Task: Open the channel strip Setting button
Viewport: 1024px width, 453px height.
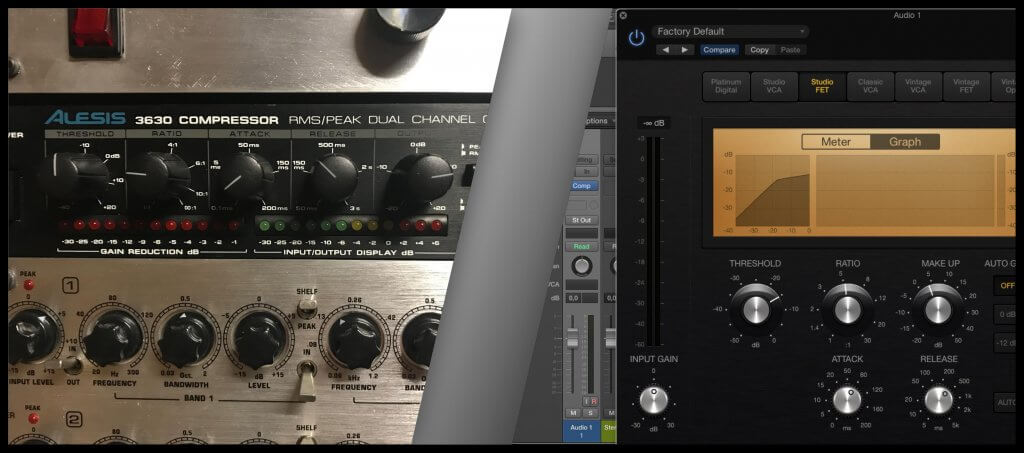Action: click(x=585, y=159)
